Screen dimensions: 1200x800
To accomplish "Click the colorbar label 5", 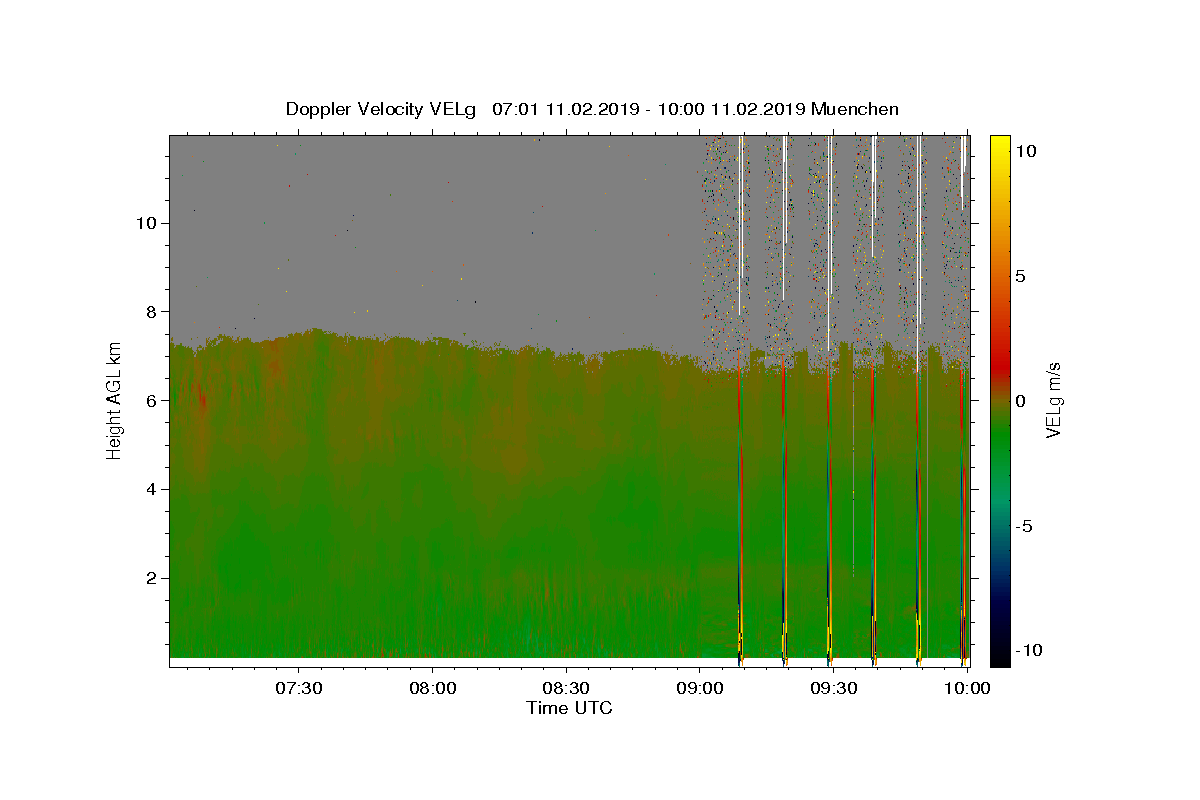I will (1020, 276).
